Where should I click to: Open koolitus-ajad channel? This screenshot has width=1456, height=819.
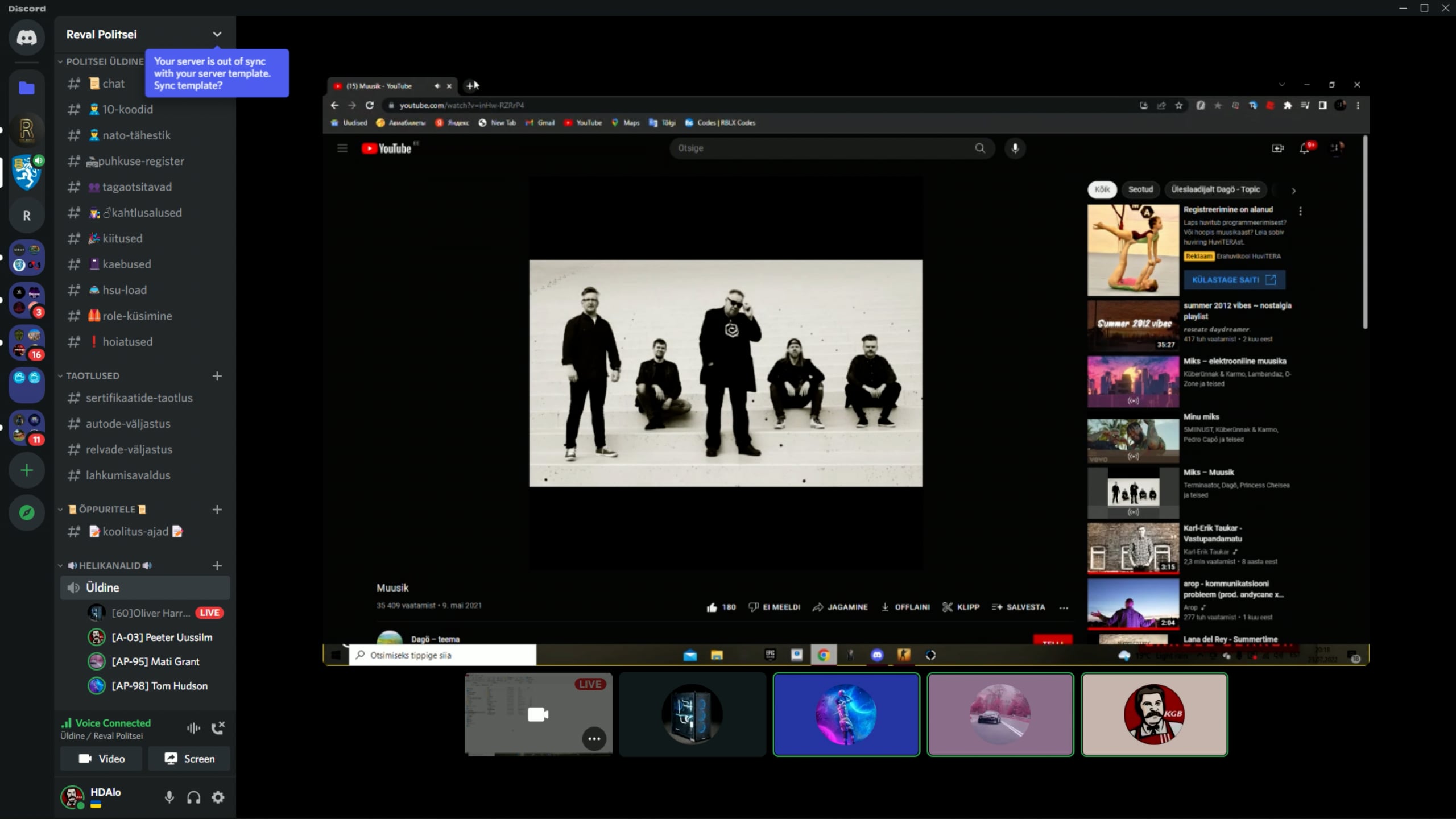(x=145, y=532)
